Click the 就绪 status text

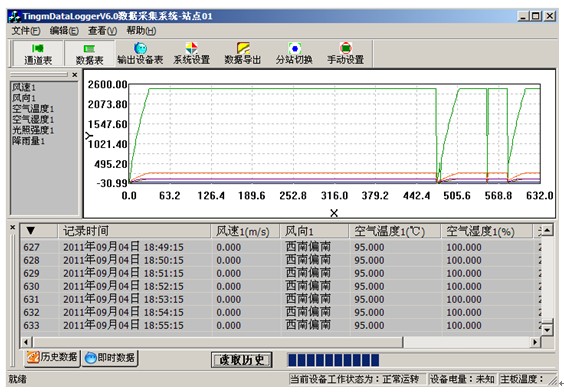point(17,379)
